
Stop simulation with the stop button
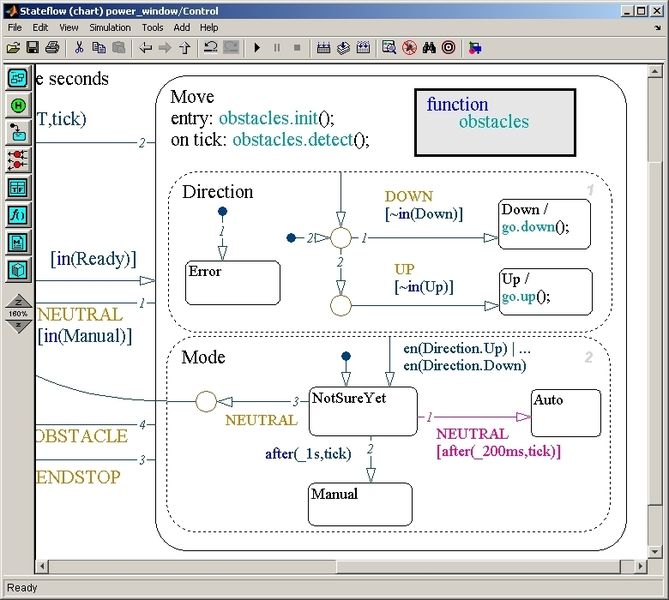297,47
